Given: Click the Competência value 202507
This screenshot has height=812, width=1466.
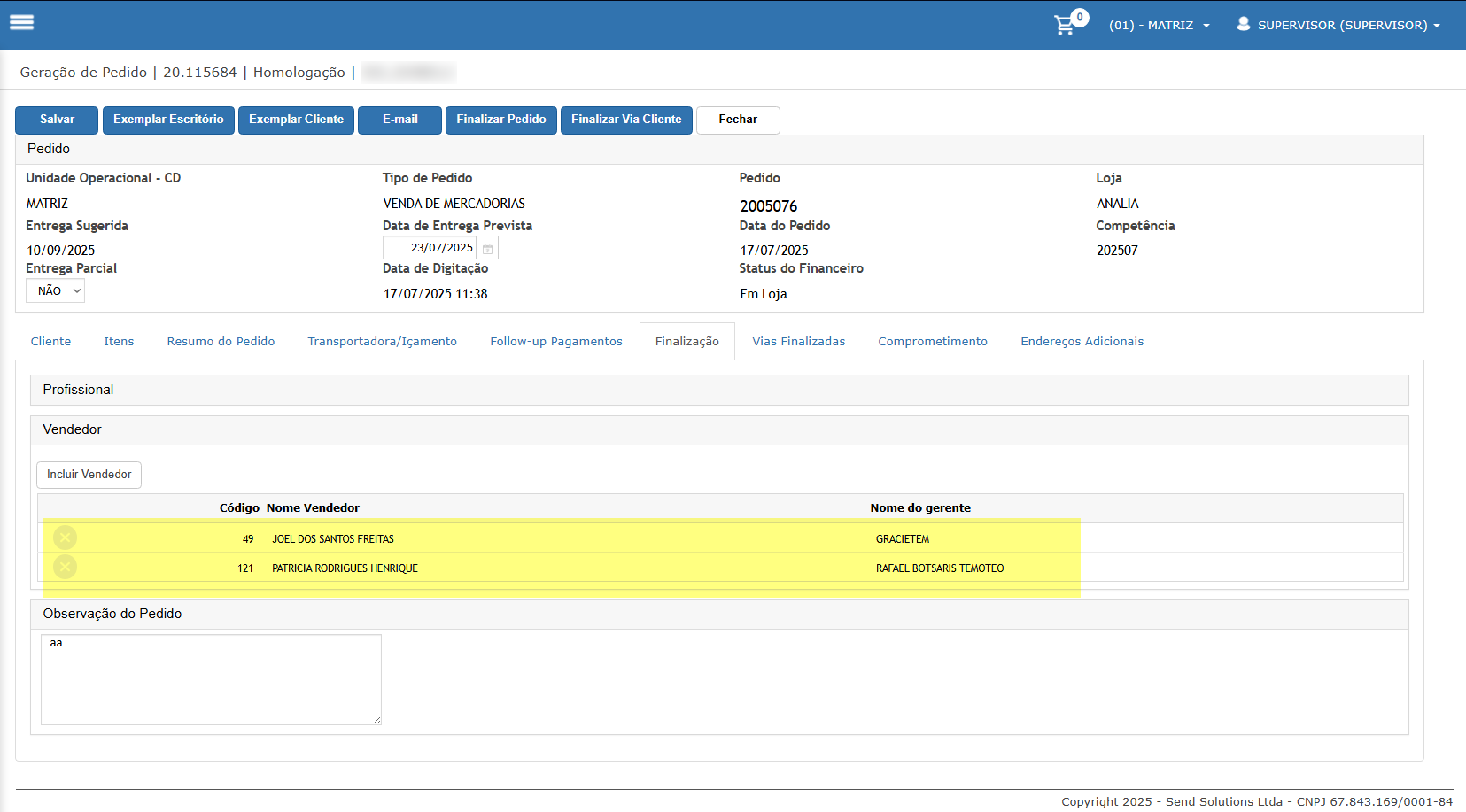Looking at the screenshot, I should click(x=1117, y=251).
